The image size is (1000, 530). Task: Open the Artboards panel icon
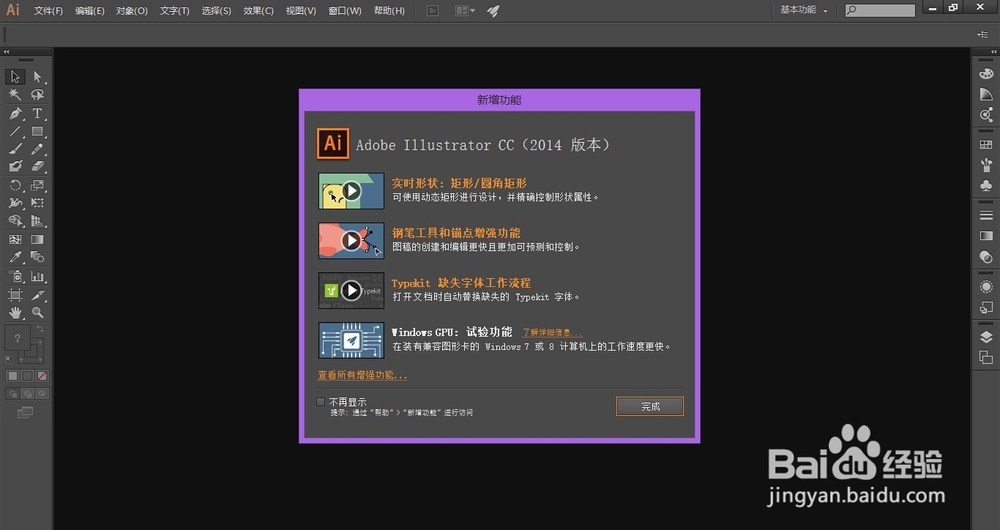986,358
